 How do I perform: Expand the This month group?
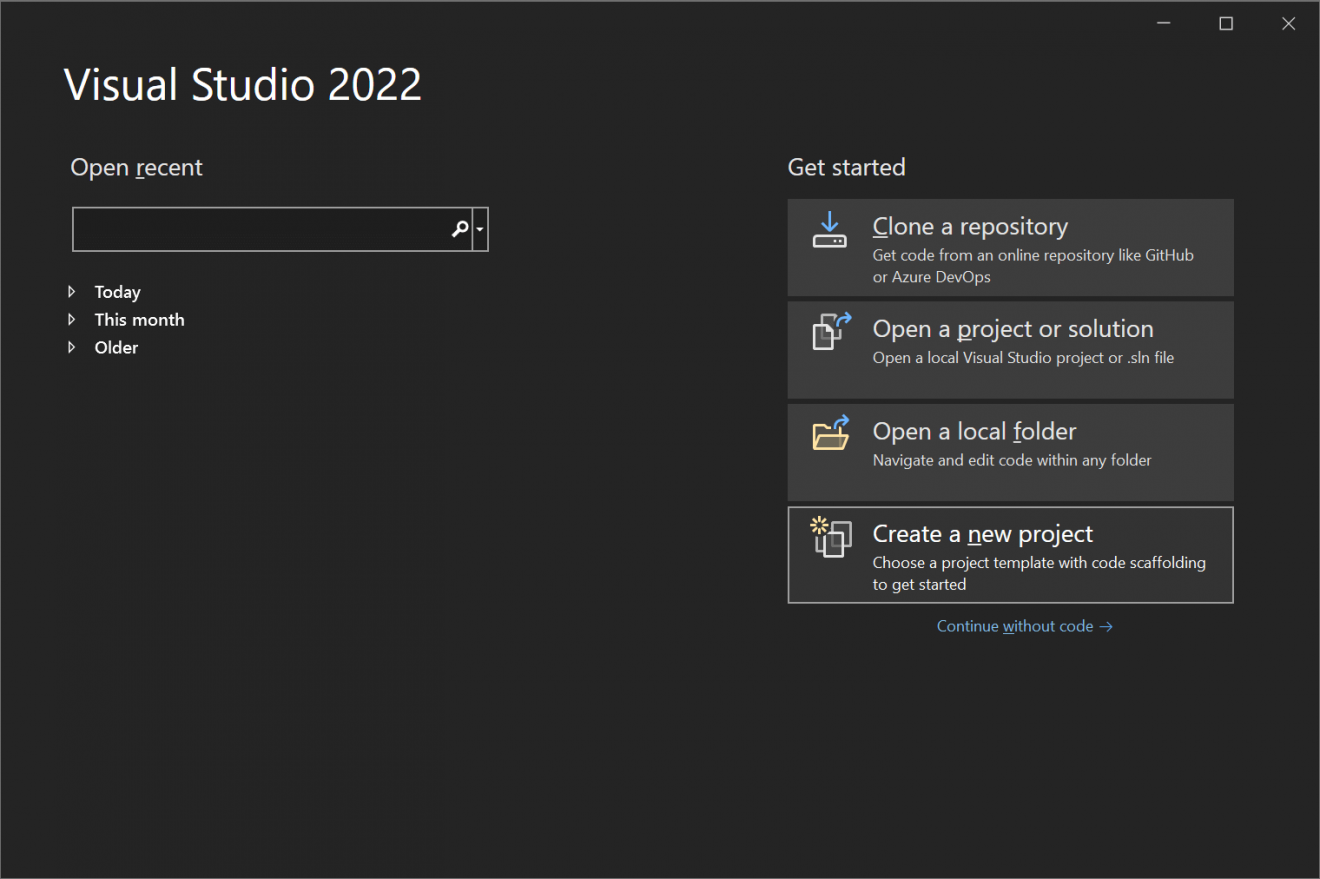point(139,319)
